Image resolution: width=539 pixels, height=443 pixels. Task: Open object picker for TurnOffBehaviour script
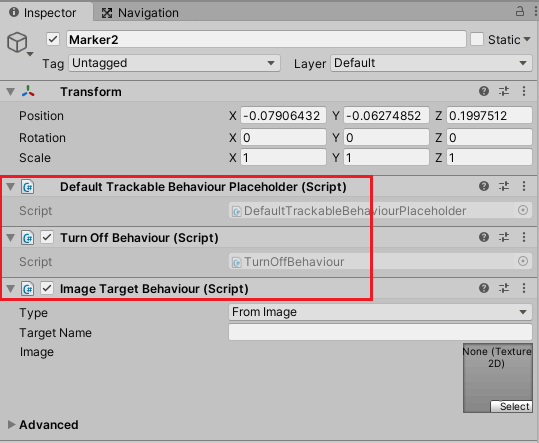point(523,261)
